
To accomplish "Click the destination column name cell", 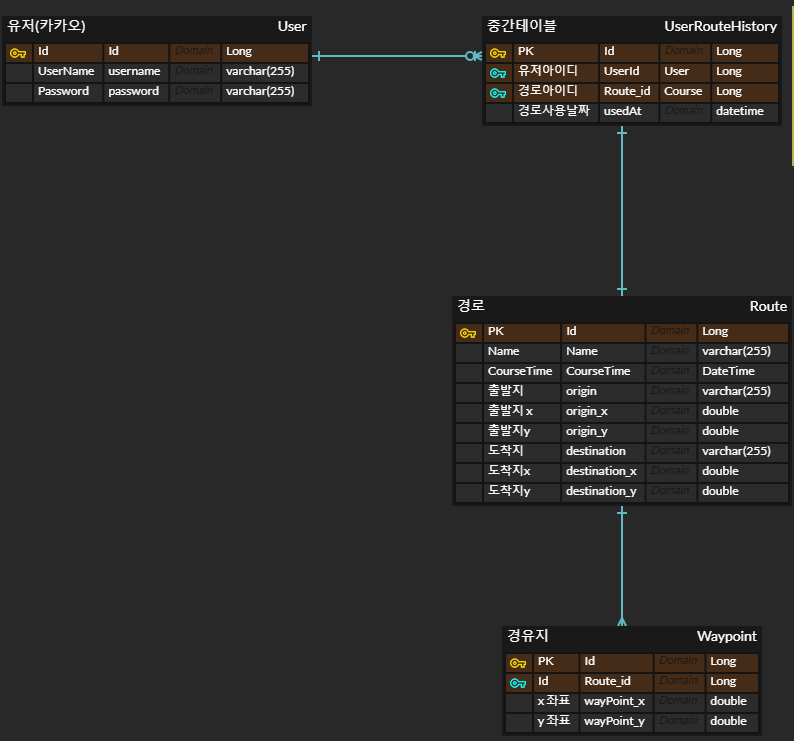I will click(603, 452).
